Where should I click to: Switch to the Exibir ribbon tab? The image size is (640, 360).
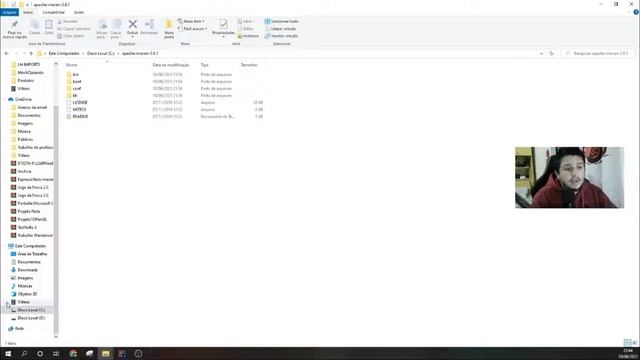point(79,12)
